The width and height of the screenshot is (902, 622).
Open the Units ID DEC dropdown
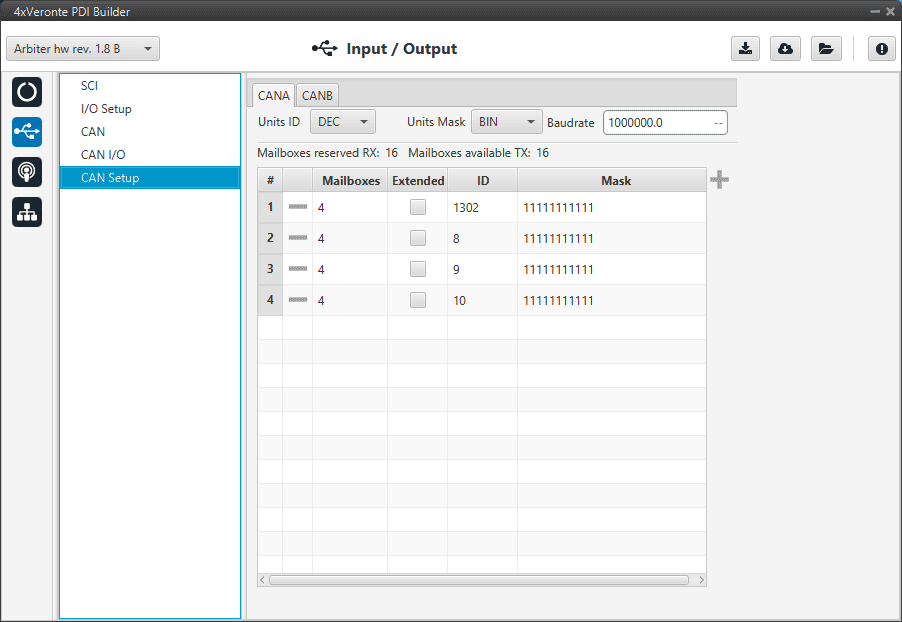(343, 122)
